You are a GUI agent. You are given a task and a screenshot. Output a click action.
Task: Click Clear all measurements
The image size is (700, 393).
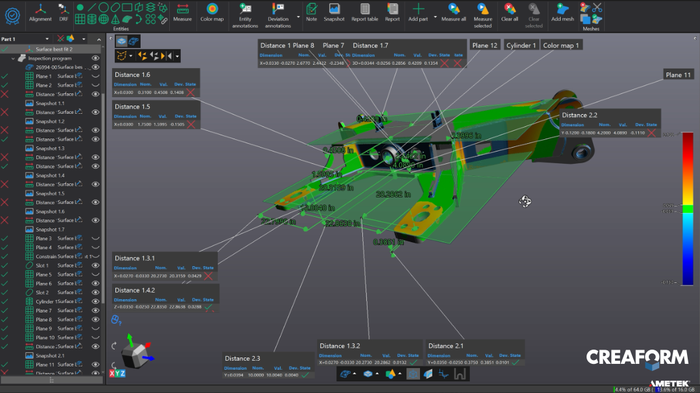[x=509, y=13]
